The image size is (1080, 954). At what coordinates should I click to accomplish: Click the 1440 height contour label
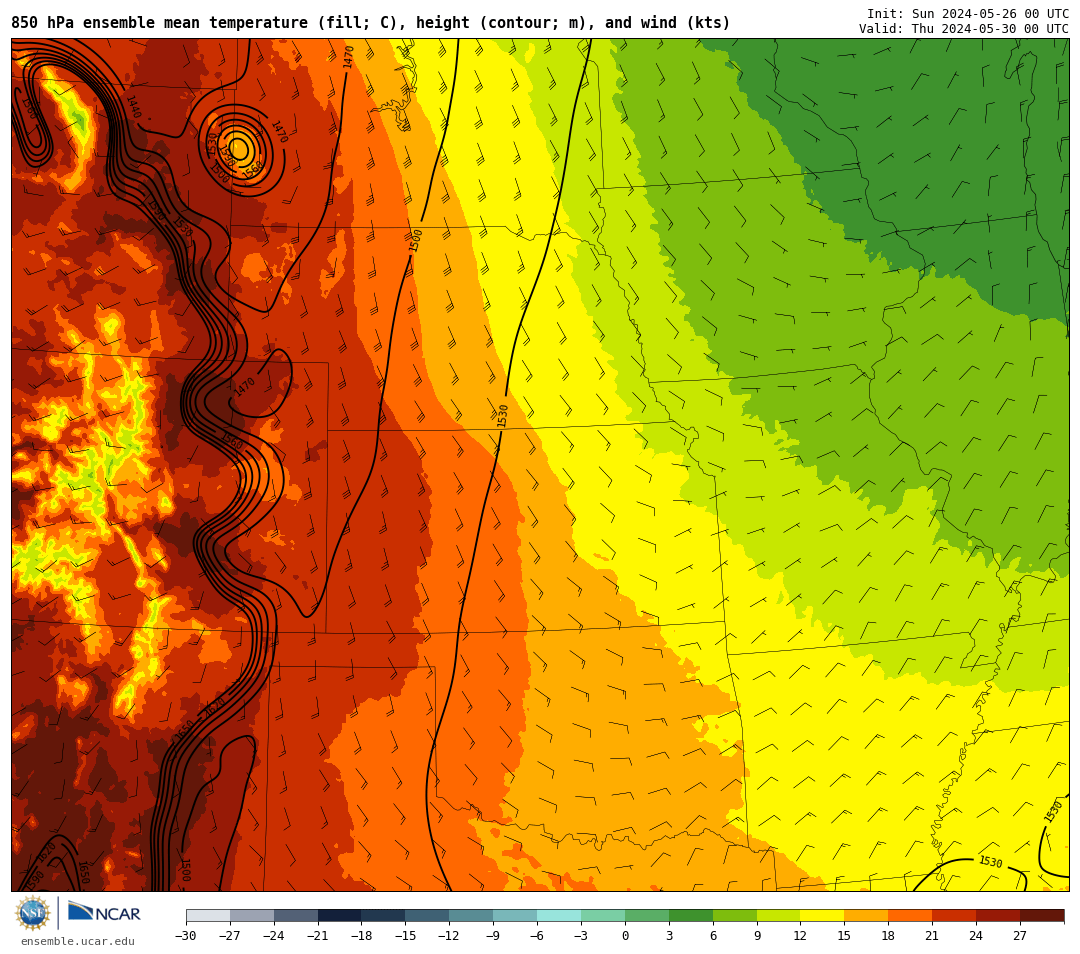click(x=133, y=107)
